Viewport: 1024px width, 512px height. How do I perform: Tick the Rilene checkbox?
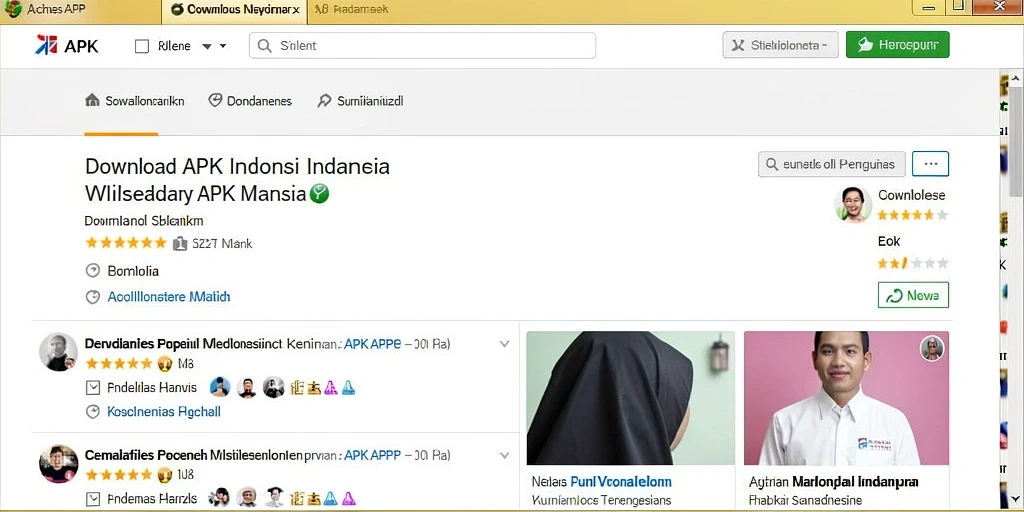142,46
